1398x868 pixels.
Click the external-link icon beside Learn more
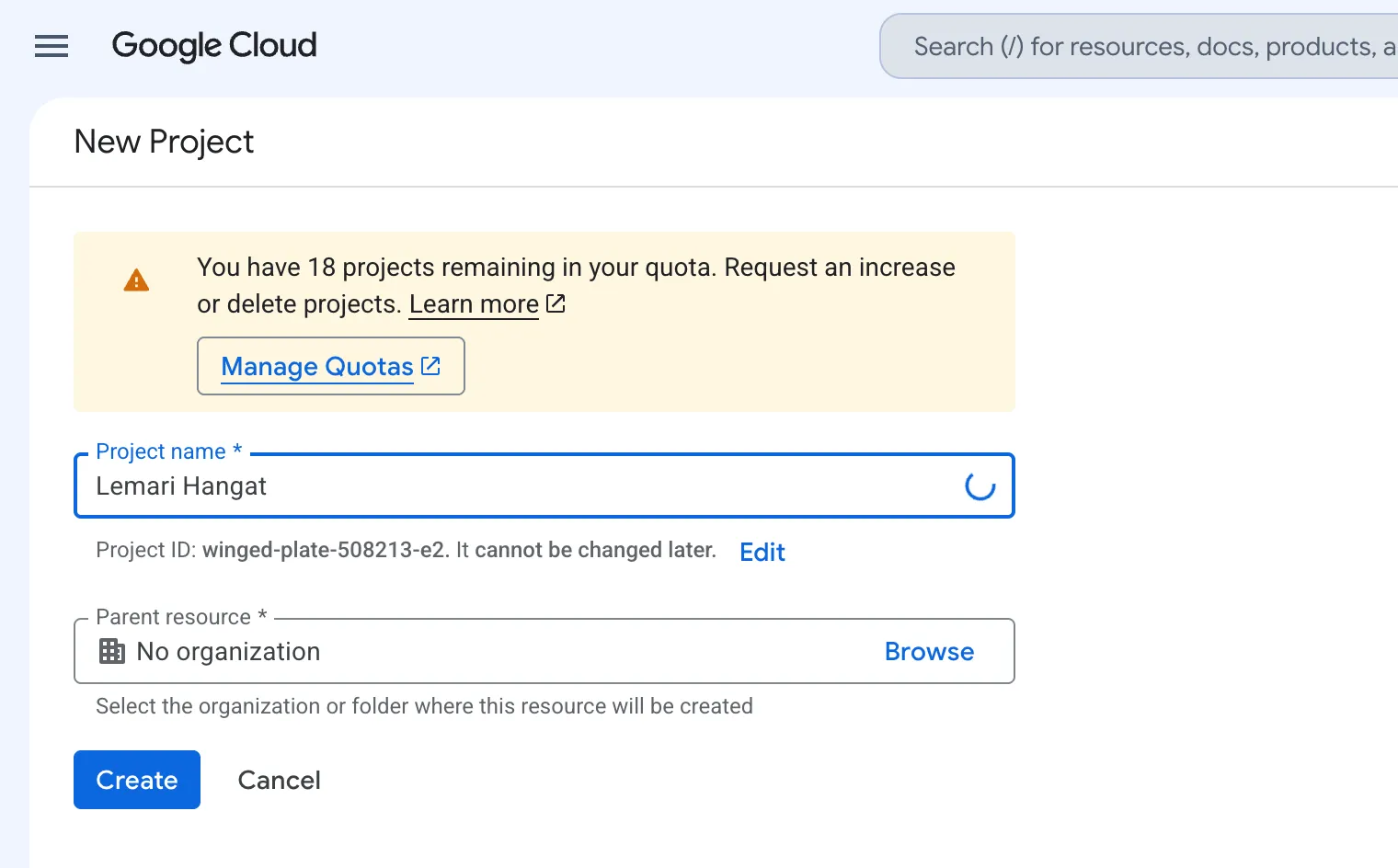pyautogui.click(x=556, y=303)
